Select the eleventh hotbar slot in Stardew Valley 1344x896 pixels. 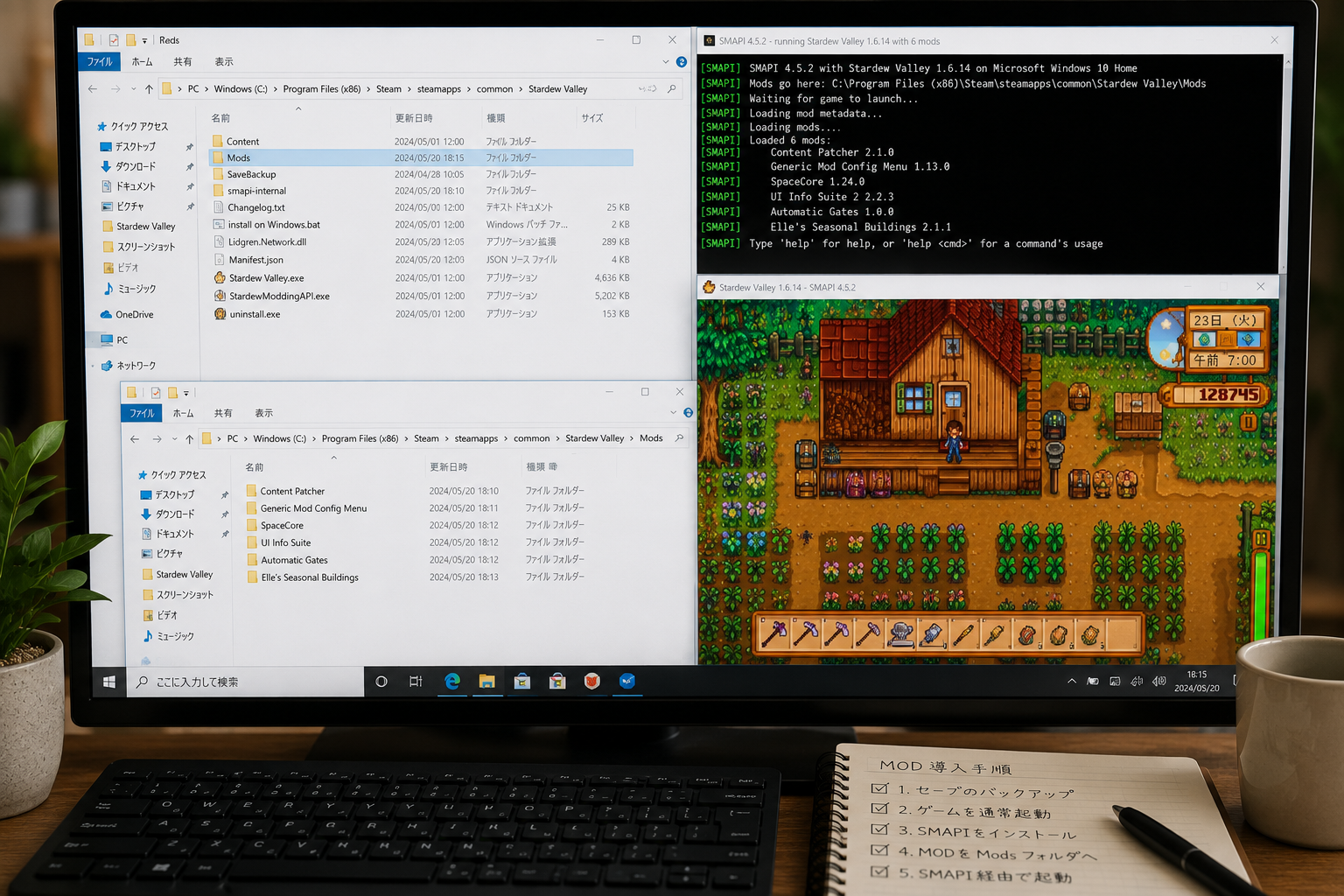tap(1089, 633)
